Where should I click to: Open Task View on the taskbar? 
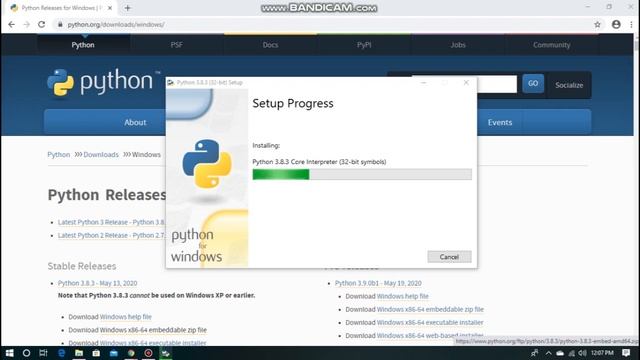point(43,353)
